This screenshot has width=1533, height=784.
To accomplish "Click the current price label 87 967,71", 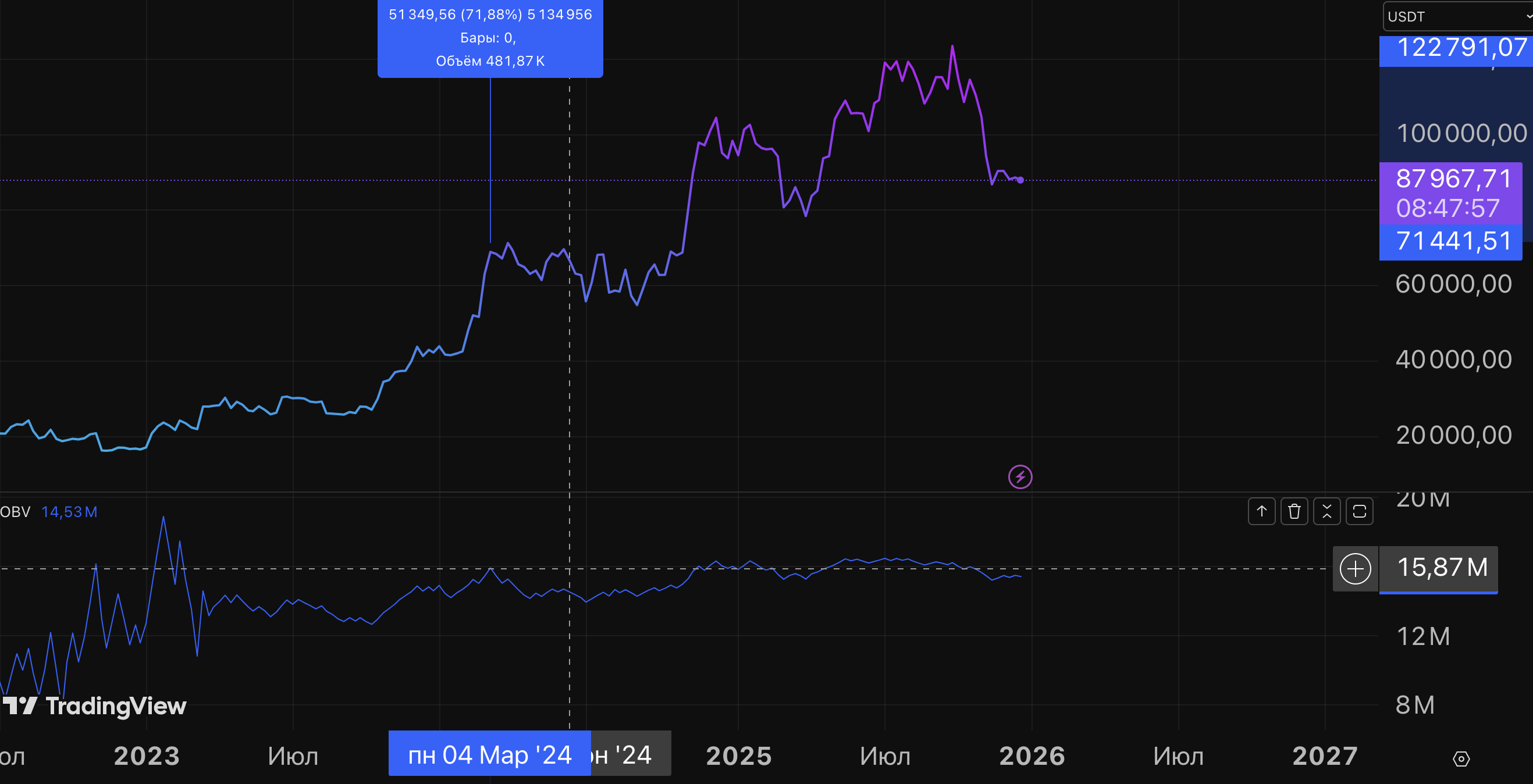I will pyautogui.click(x=1452, y=179).
